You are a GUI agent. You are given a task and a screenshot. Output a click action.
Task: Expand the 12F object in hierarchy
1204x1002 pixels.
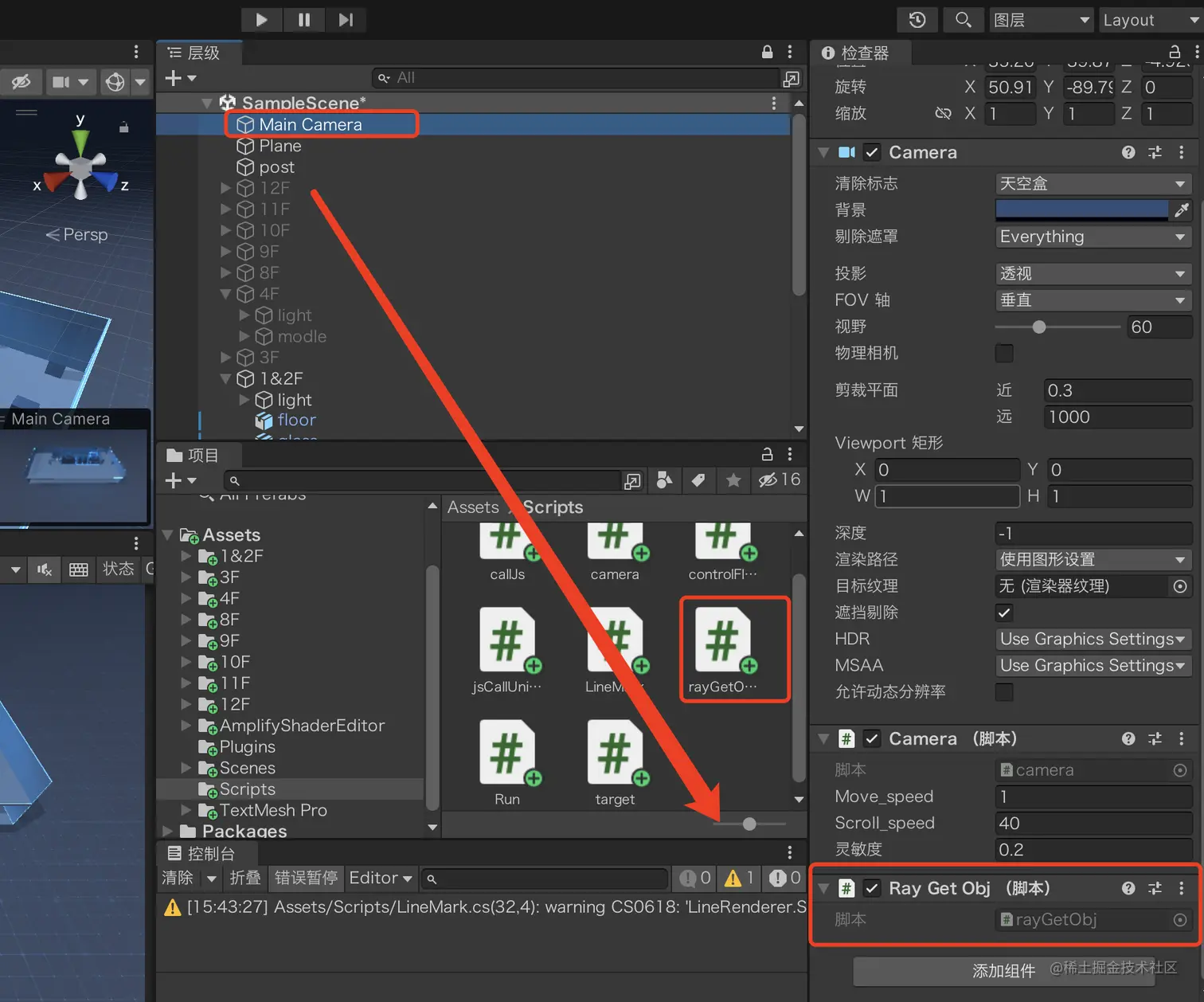225,188
